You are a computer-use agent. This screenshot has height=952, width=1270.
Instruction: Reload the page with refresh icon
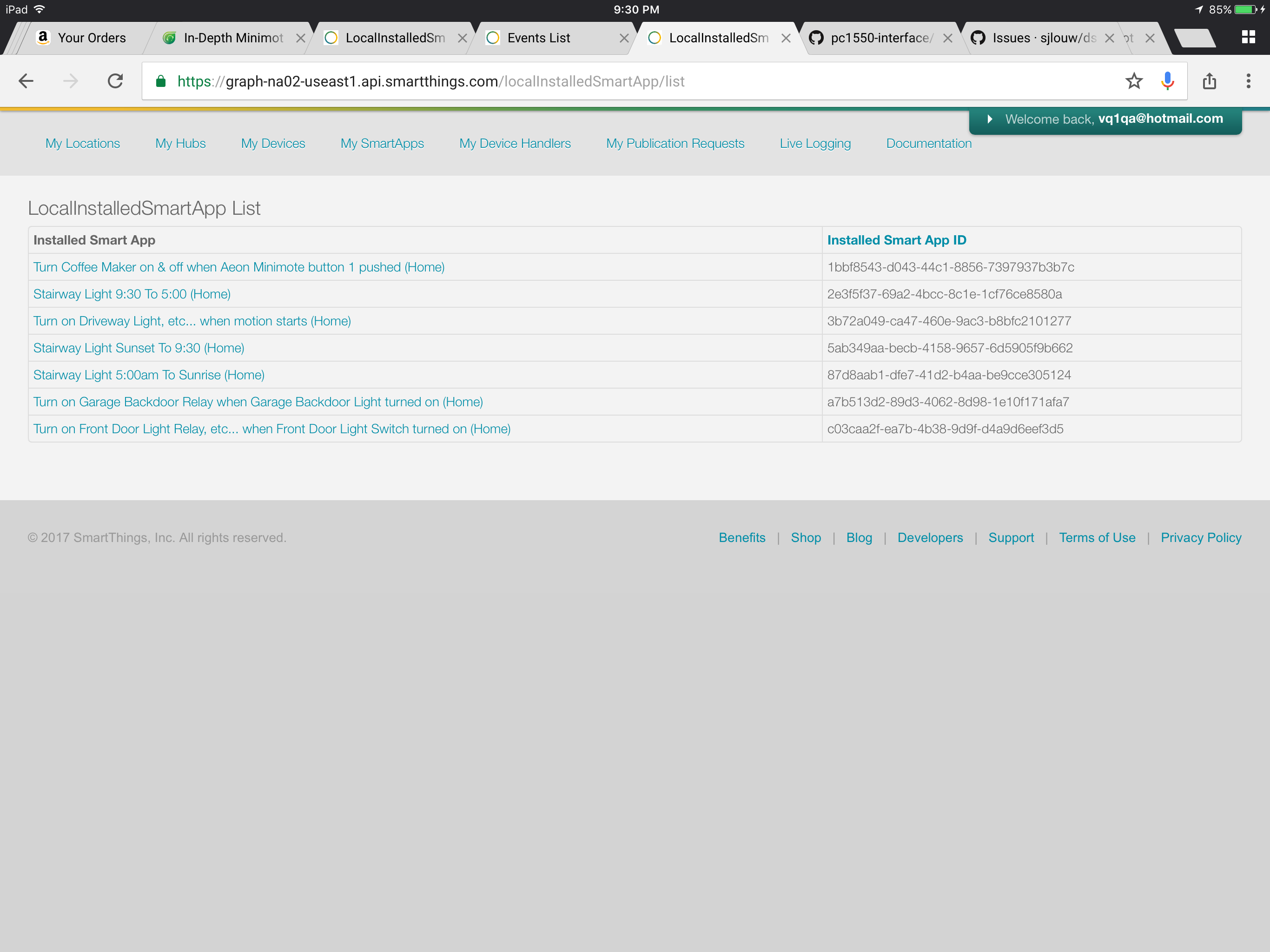coord(115,81)
